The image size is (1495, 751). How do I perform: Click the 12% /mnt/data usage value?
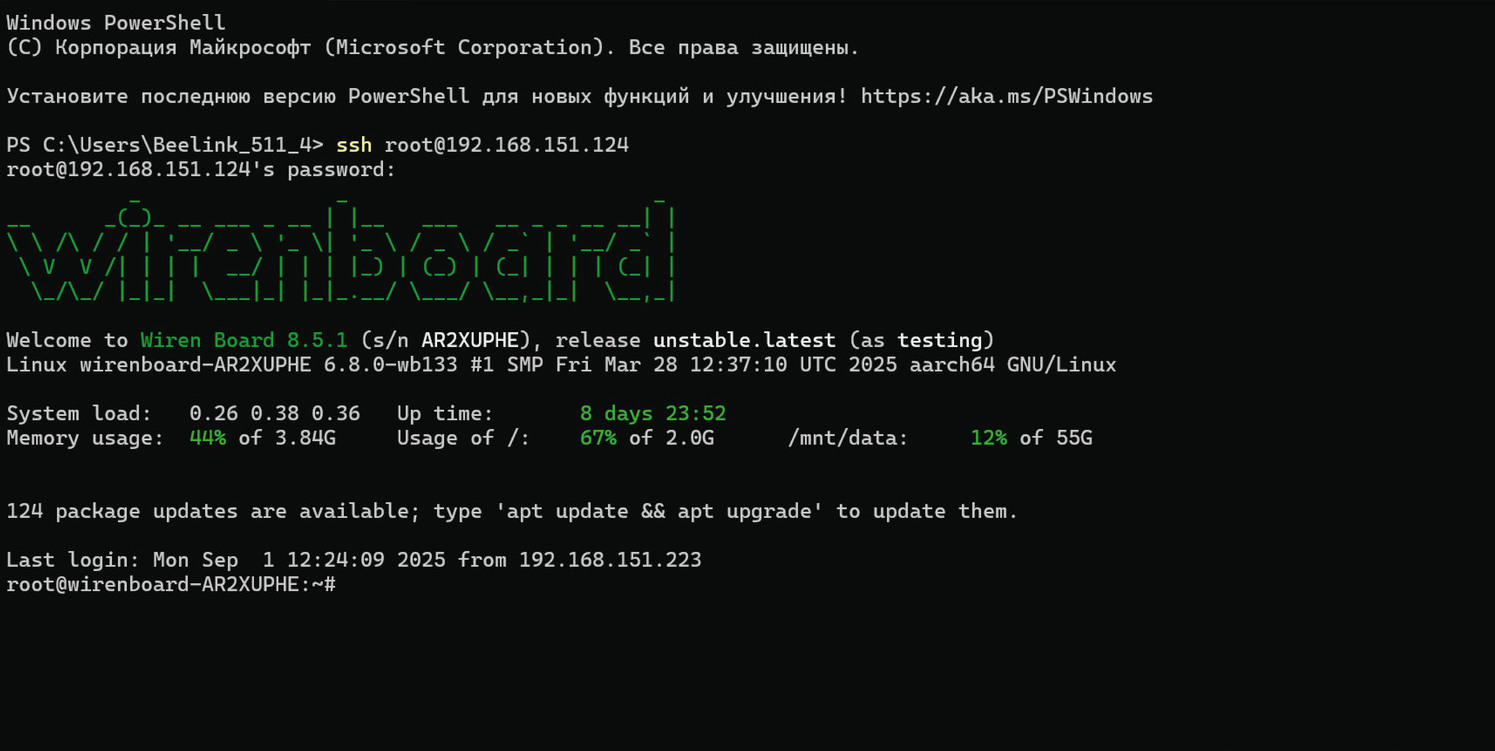point(988,438)
